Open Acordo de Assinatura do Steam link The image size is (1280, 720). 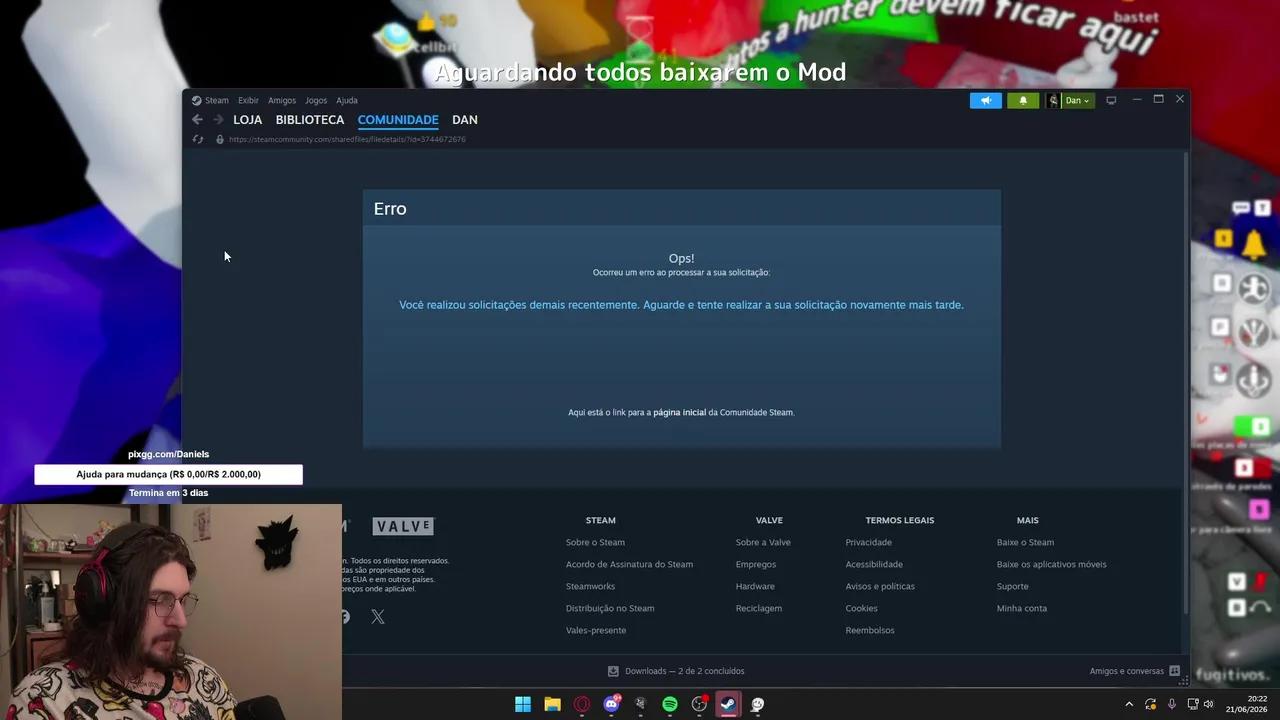point(629,564)
